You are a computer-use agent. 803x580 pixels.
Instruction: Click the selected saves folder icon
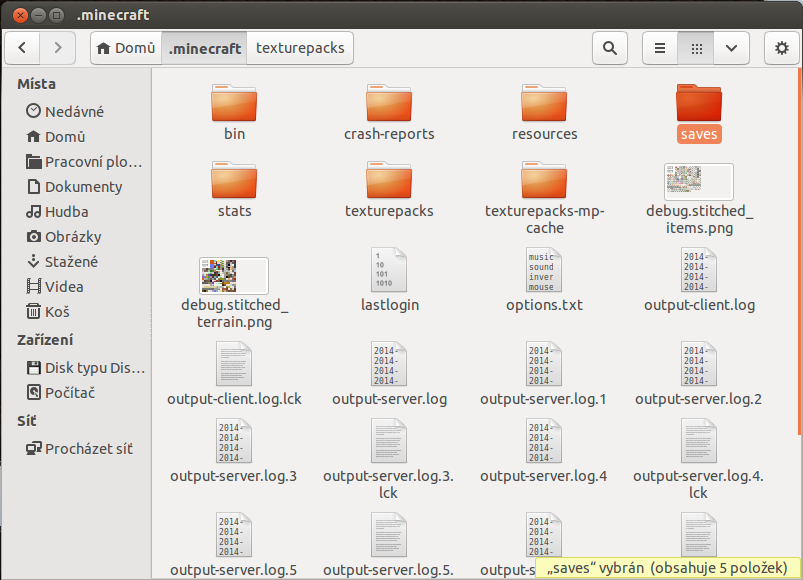pyautogui.click(x=699, y=103)
